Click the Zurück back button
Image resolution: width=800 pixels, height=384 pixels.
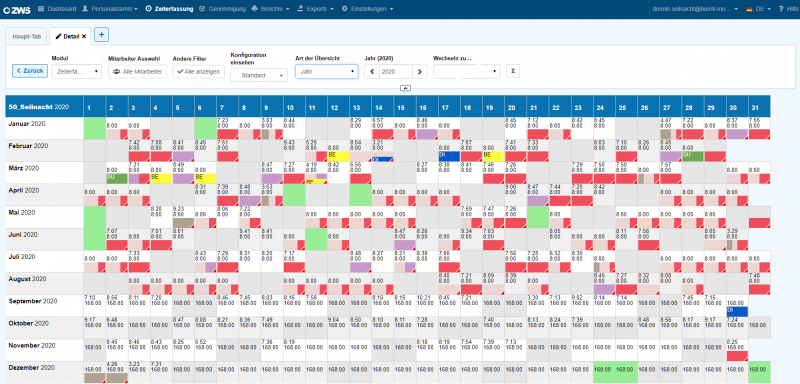click(x=30, y=71)
